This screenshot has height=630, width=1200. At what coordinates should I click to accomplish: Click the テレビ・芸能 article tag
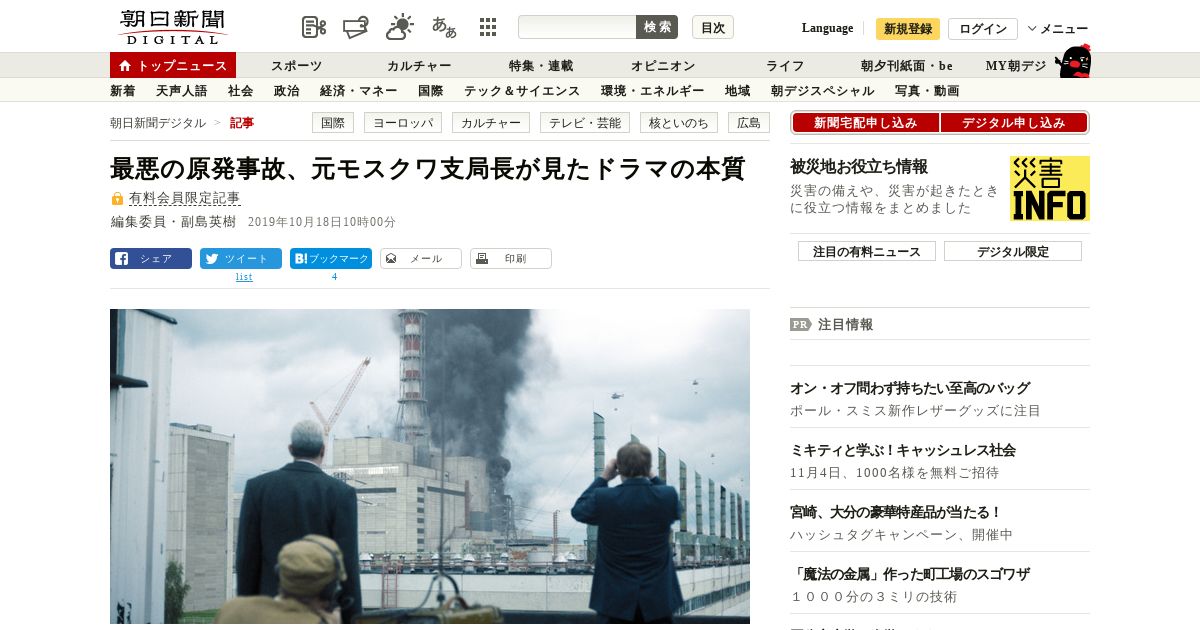585,123
